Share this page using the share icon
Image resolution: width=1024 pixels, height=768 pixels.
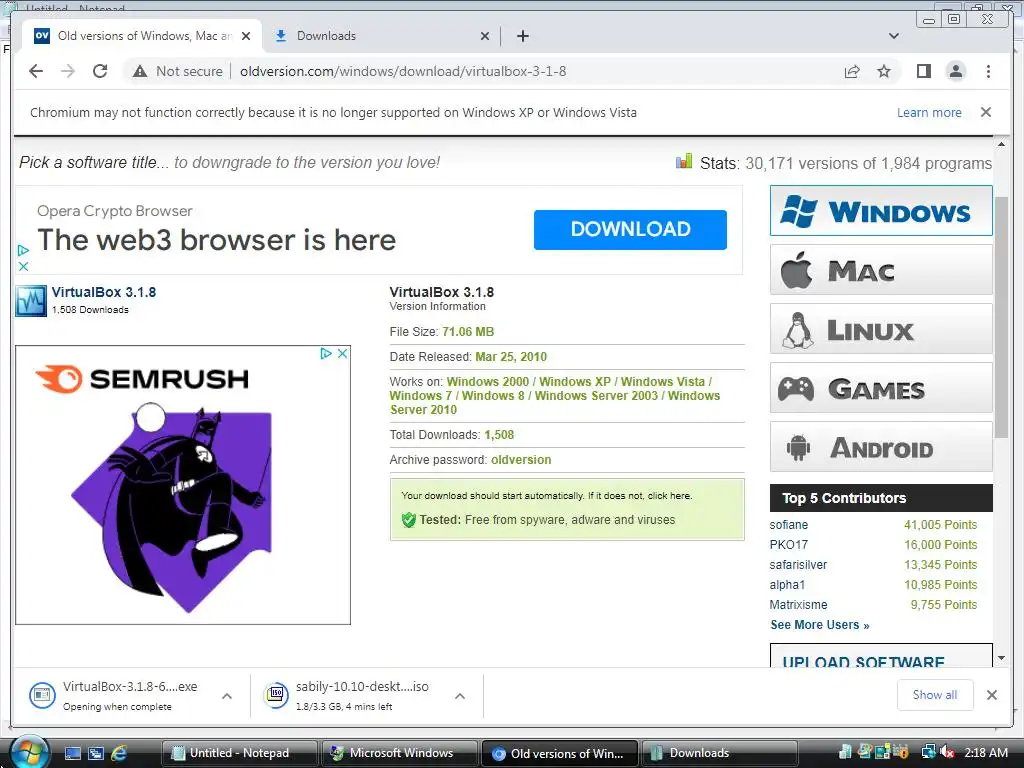[x=852, y=71]
